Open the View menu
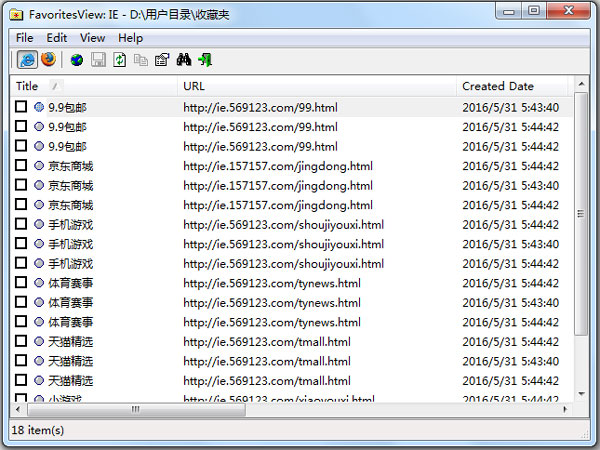 [x=92, y=38]
